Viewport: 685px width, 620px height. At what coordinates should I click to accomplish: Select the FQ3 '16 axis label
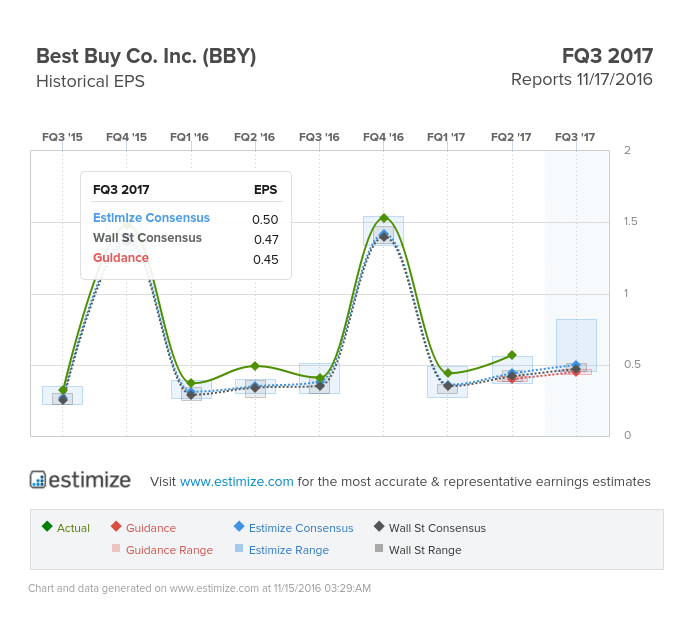coord(319,137)
